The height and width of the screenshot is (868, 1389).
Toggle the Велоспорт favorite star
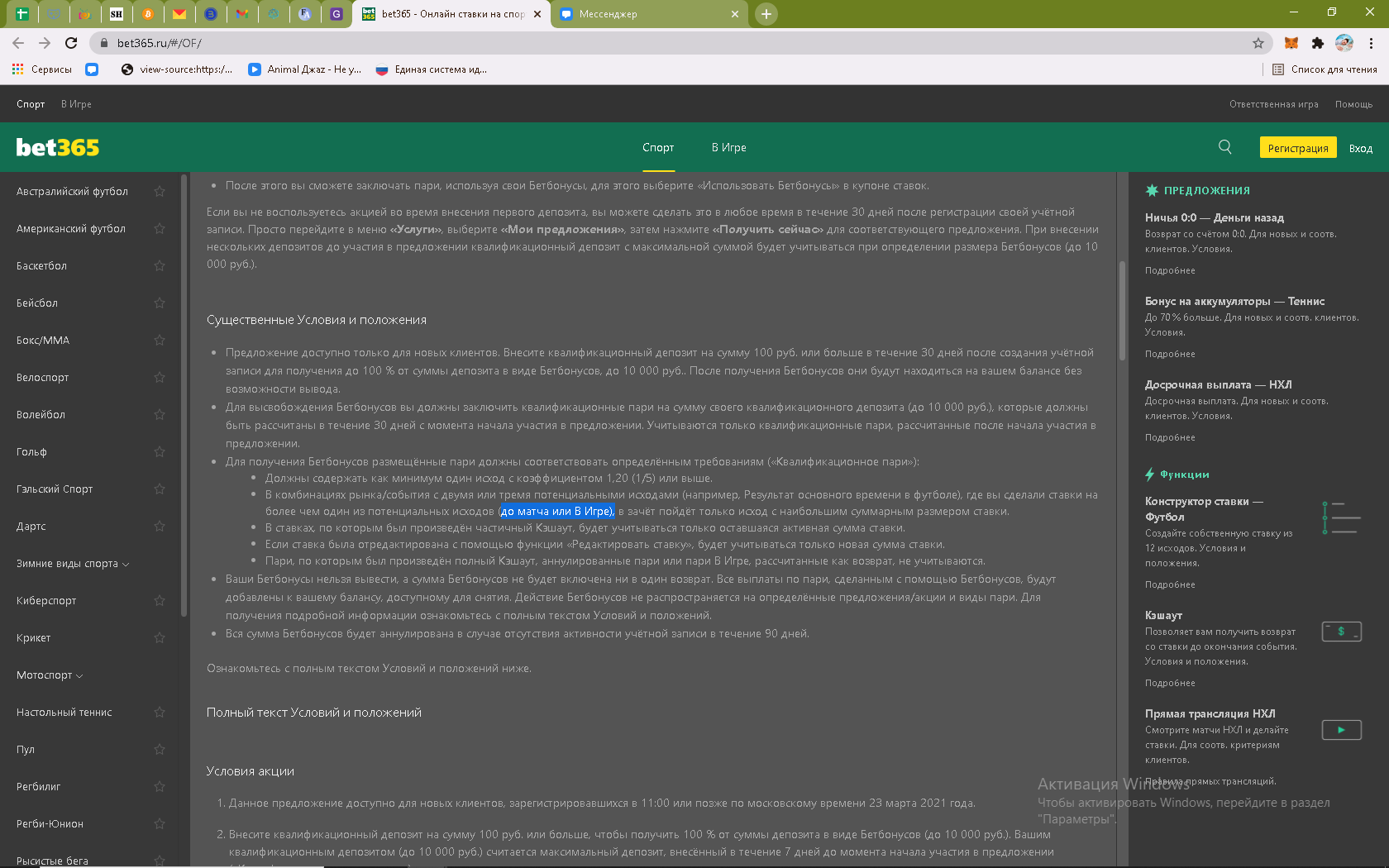(x=160, y=377)
